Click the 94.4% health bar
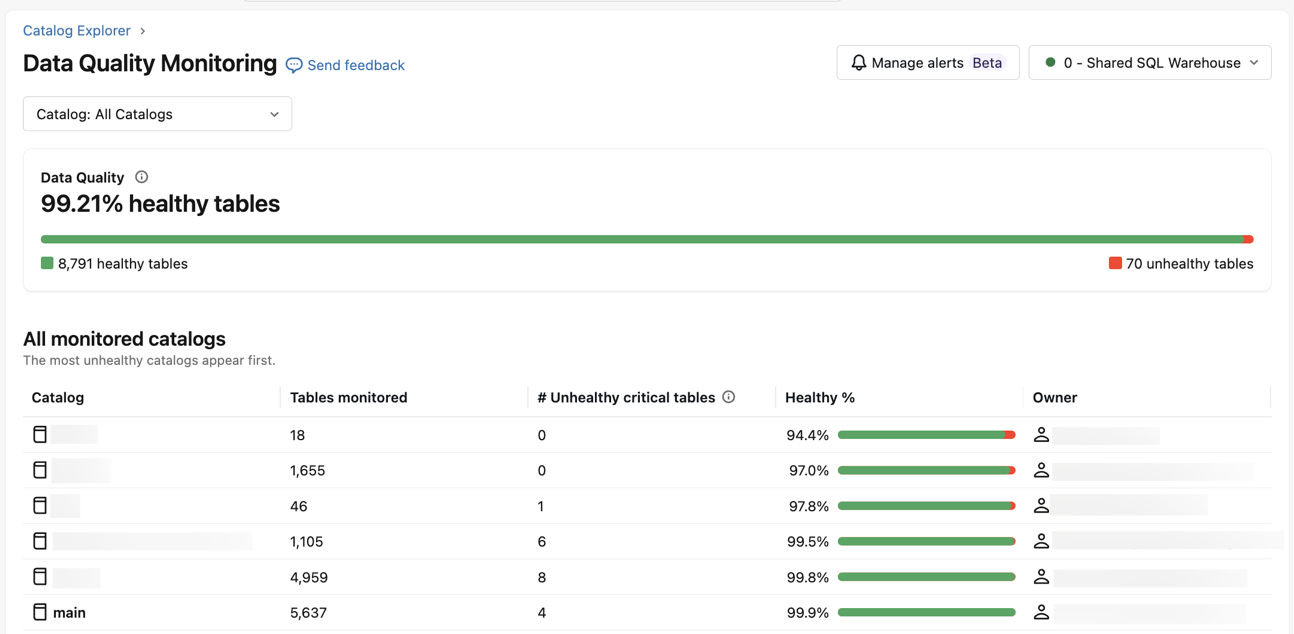The image size is (1294, 634). (x=927, y=435)
